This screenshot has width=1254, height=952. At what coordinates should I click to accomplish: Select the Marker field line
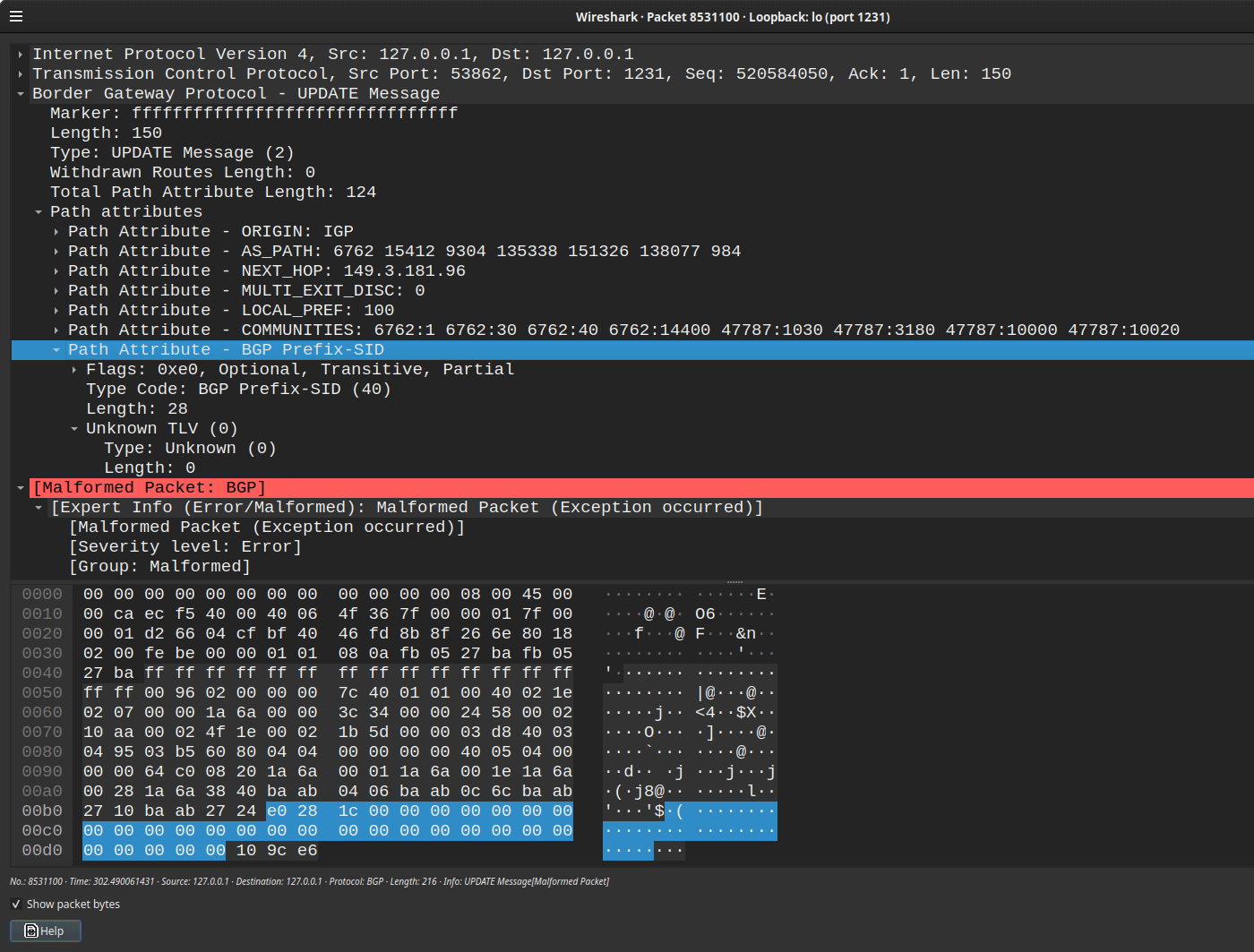point(253,114)
